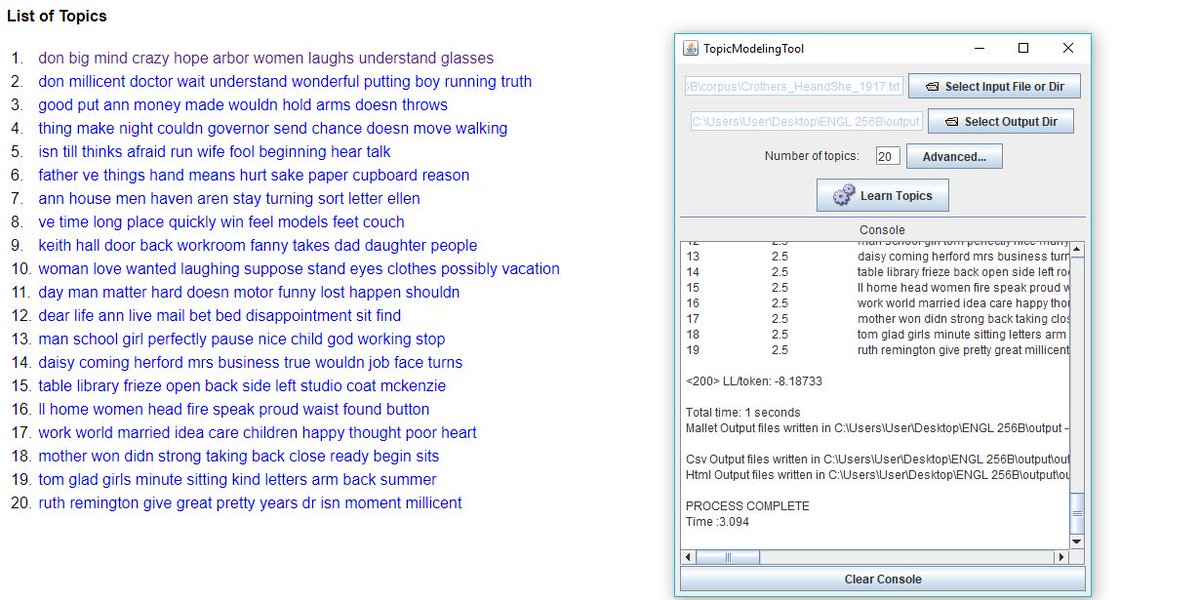Open topic 4 'thing make night couldn' link

tap(273, 128)
